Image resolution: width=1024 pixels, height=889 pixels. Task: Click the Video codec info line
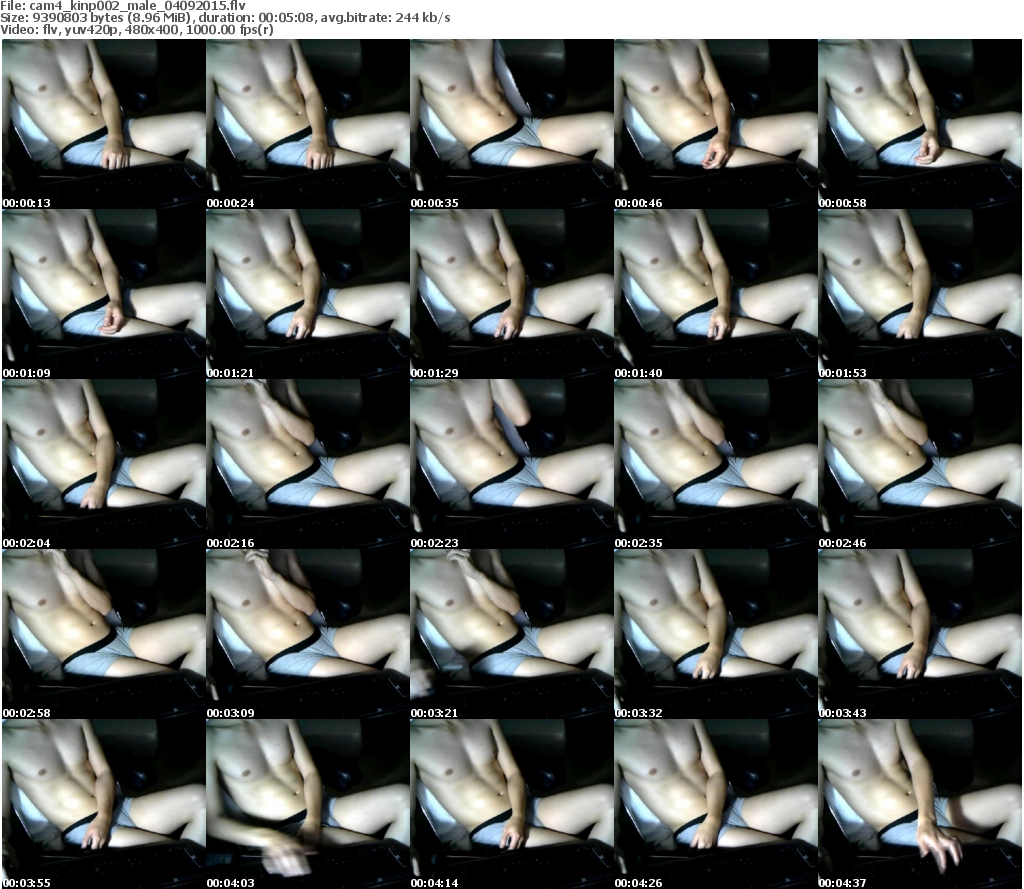[x=137, y=30]
